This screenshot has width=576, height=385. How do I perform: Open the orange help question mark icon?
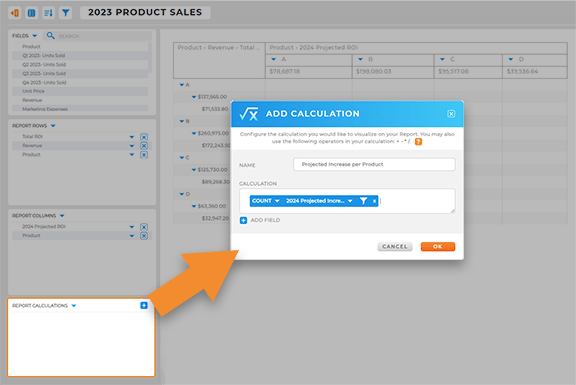(x=418, y=142)
